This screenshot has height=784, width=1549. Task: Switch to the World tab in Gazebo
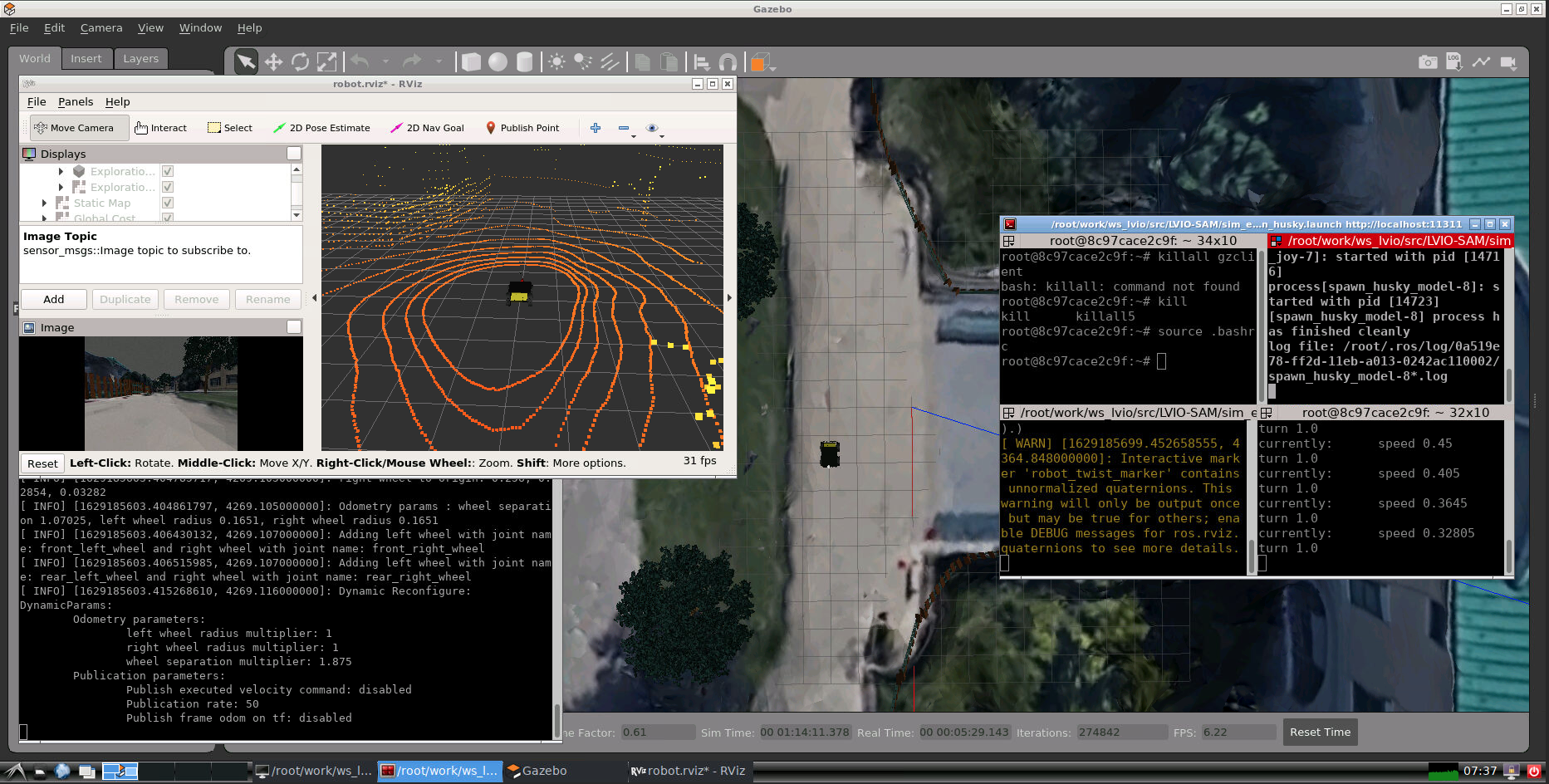[x=35, y=58]
